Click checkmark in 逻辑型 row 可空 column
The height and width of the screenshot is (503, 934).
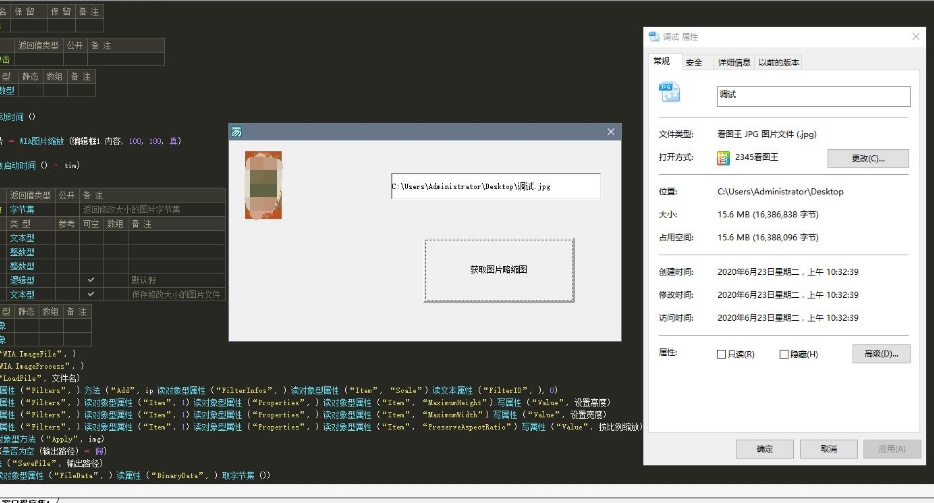(x=91, y=280)
